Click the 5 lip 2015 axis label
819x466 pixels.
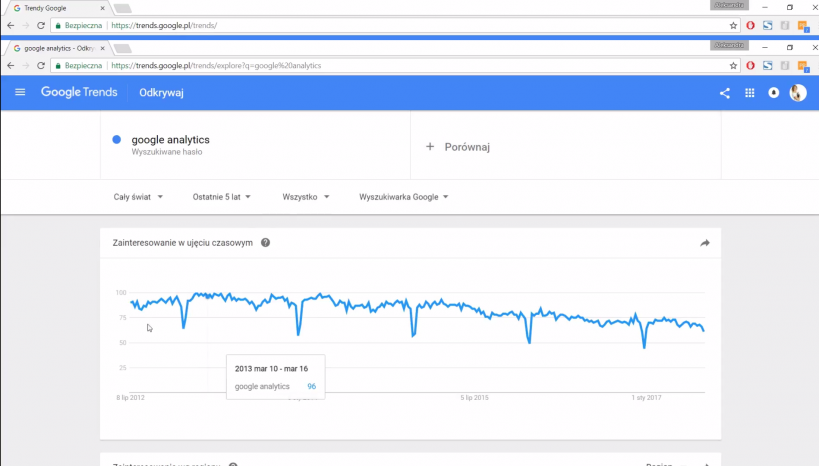click(474, 398)
